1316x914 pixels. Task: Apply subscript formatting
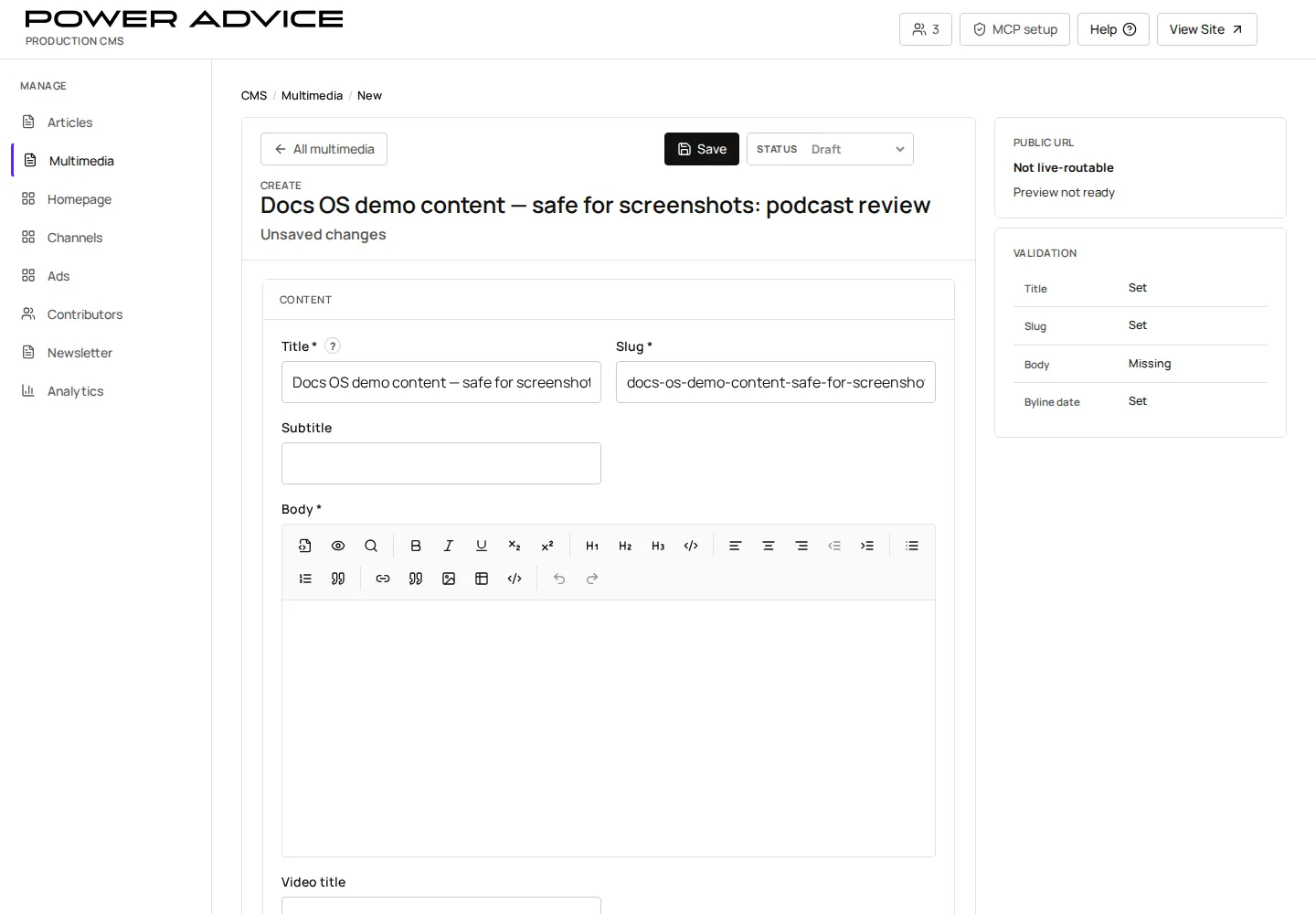(x=515, y=546)
